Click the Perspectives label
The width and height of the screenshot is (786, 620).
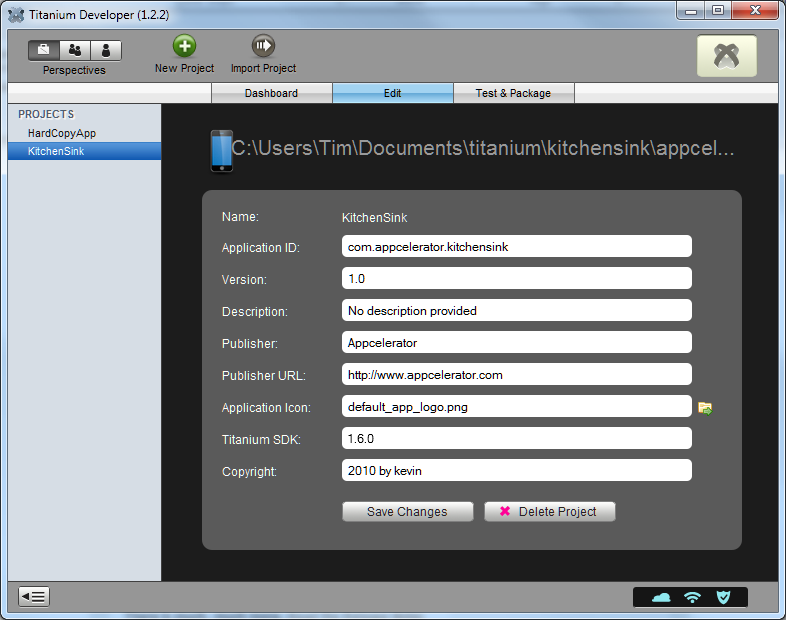click(x=74, y=70)
